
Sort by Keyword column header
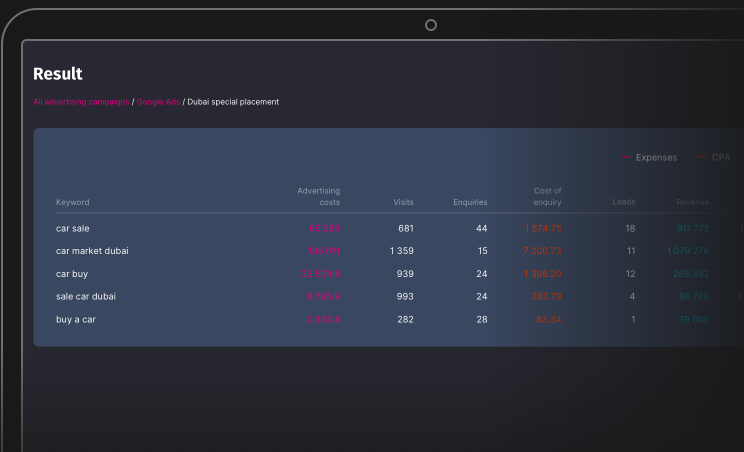73,202
